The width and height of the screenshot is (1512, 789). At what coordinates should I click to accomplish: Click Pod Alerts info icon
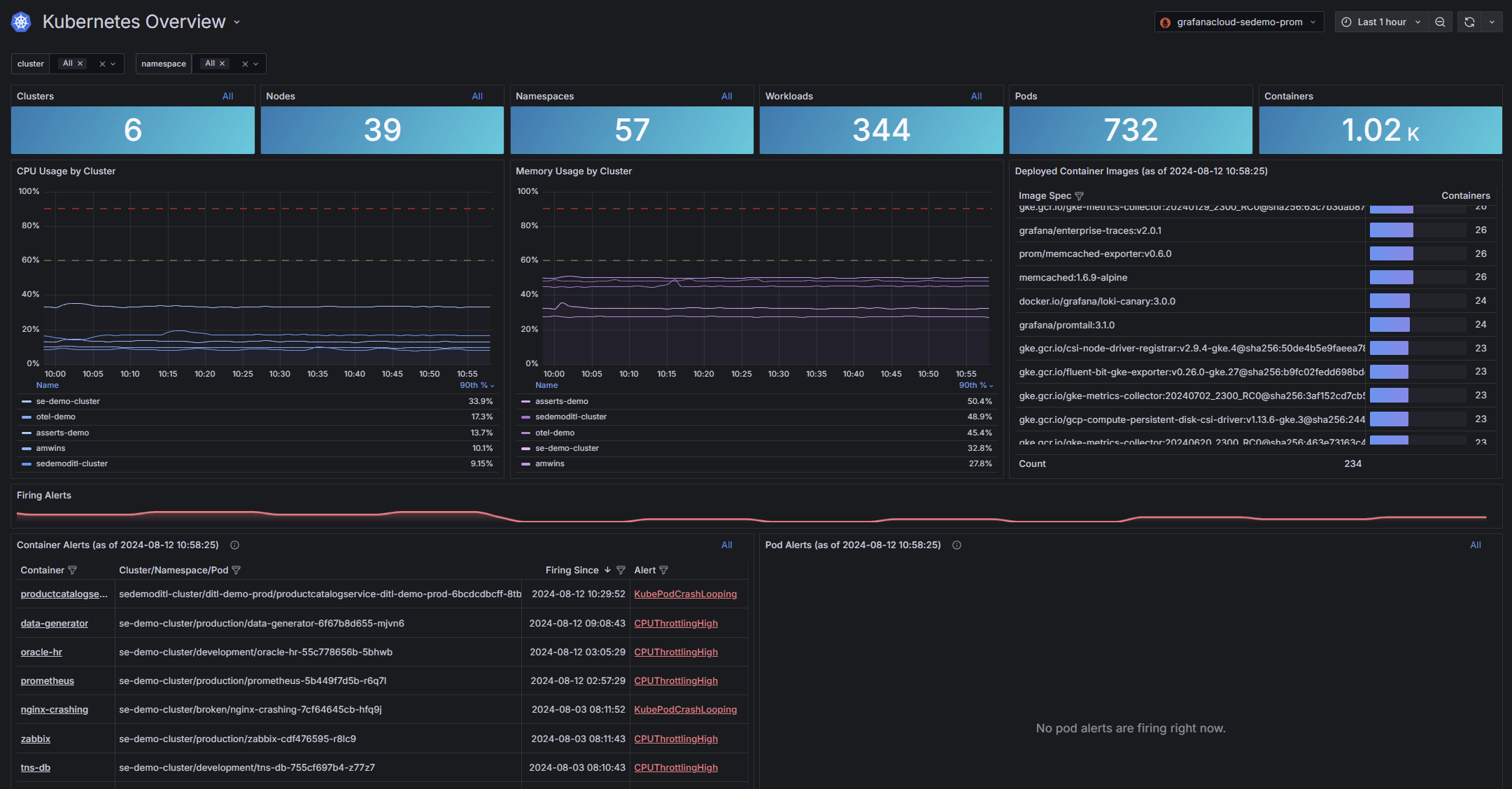(x=956, y=545)
